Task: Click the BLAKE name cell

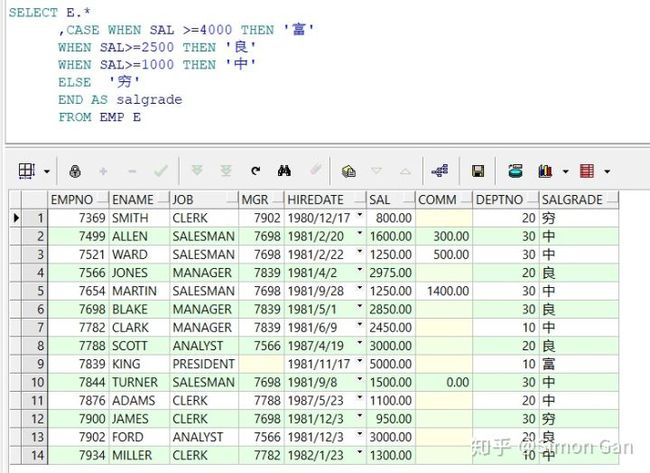Action: point(139,309)
